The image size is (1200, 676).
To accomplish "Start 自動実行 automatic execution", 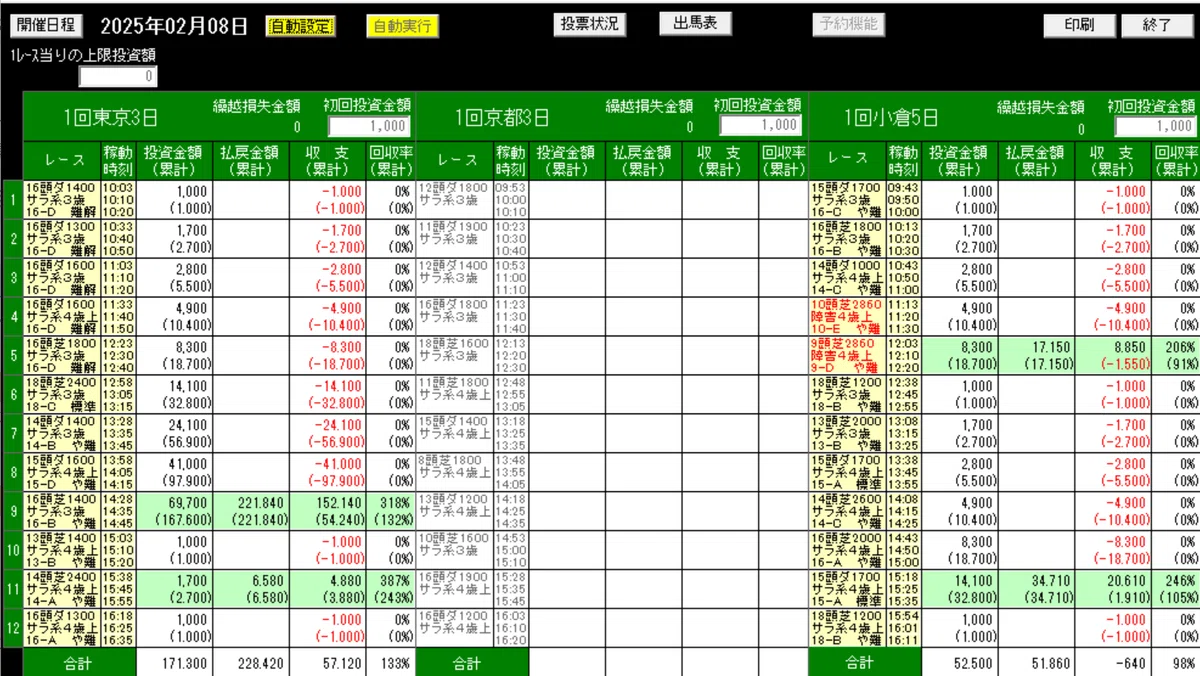I will click(x=403, y=26).
